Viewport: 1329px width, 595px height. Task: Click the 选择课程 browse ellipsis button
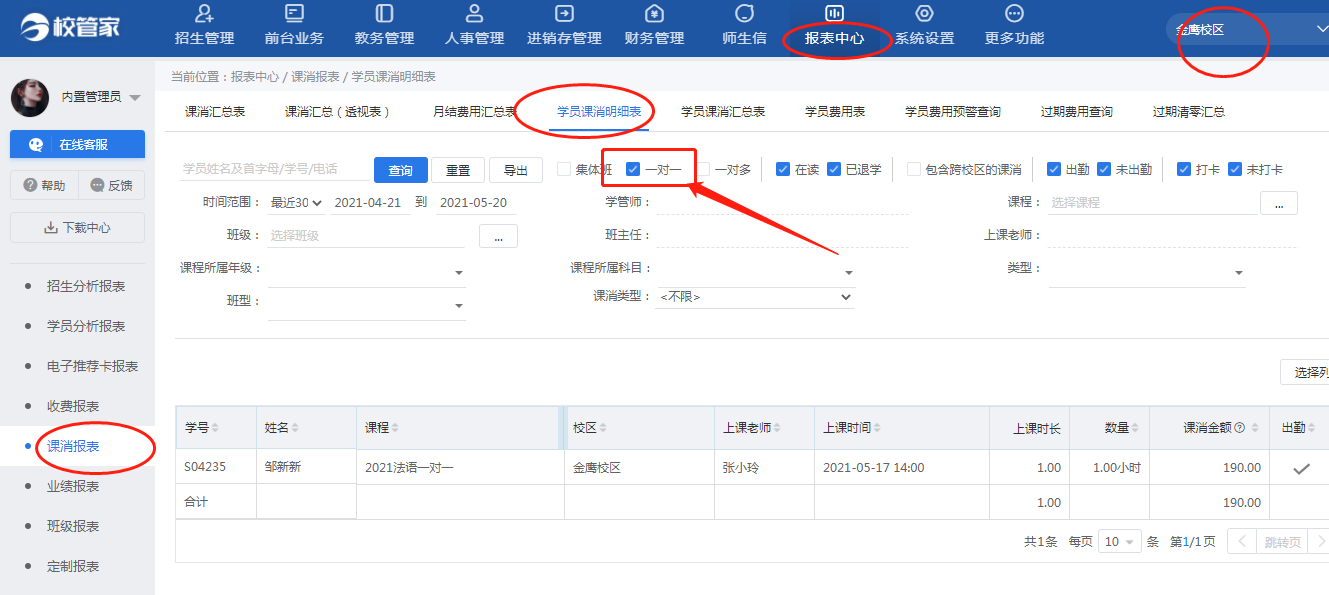1279,203
